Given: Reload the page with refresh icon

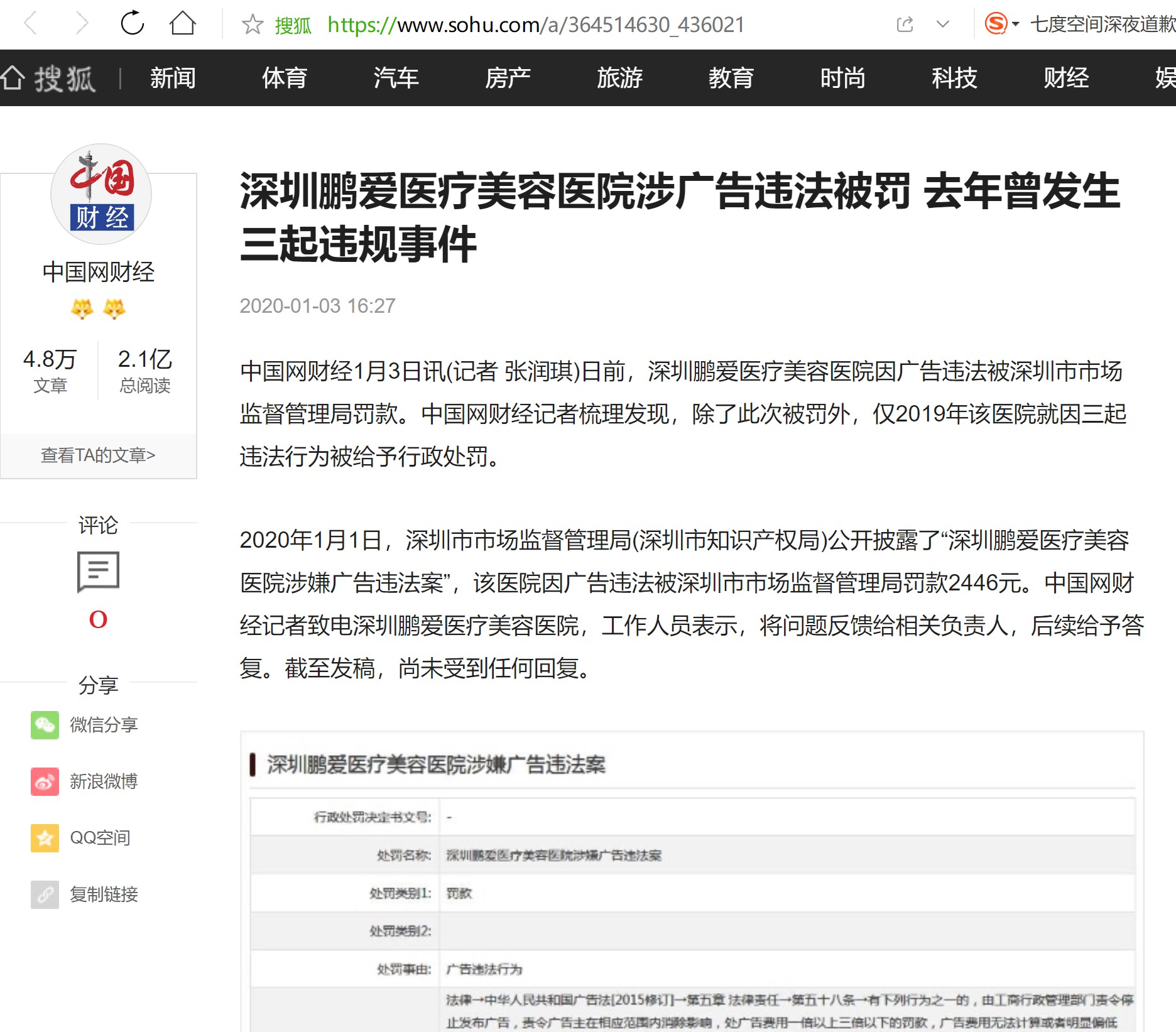Looking at the screenshot, I should 133,23.
